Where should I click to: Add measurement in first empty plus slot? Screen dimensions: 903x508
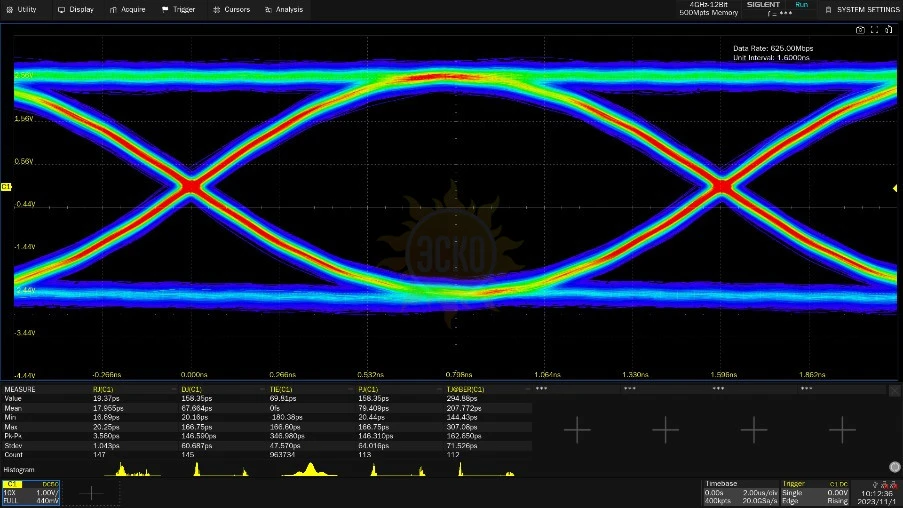click(577, 430)
